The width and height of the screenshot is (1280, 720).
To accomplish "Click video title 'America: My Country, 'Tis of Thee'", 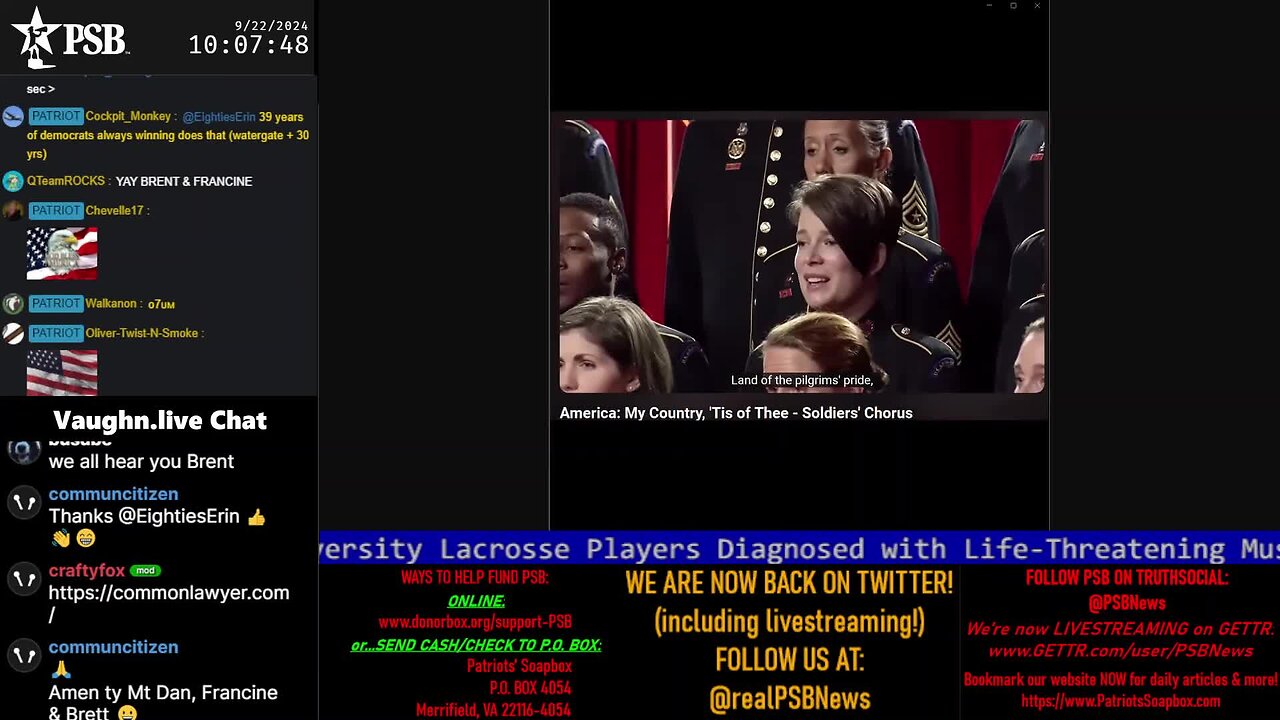I will (x=736, y=413).
